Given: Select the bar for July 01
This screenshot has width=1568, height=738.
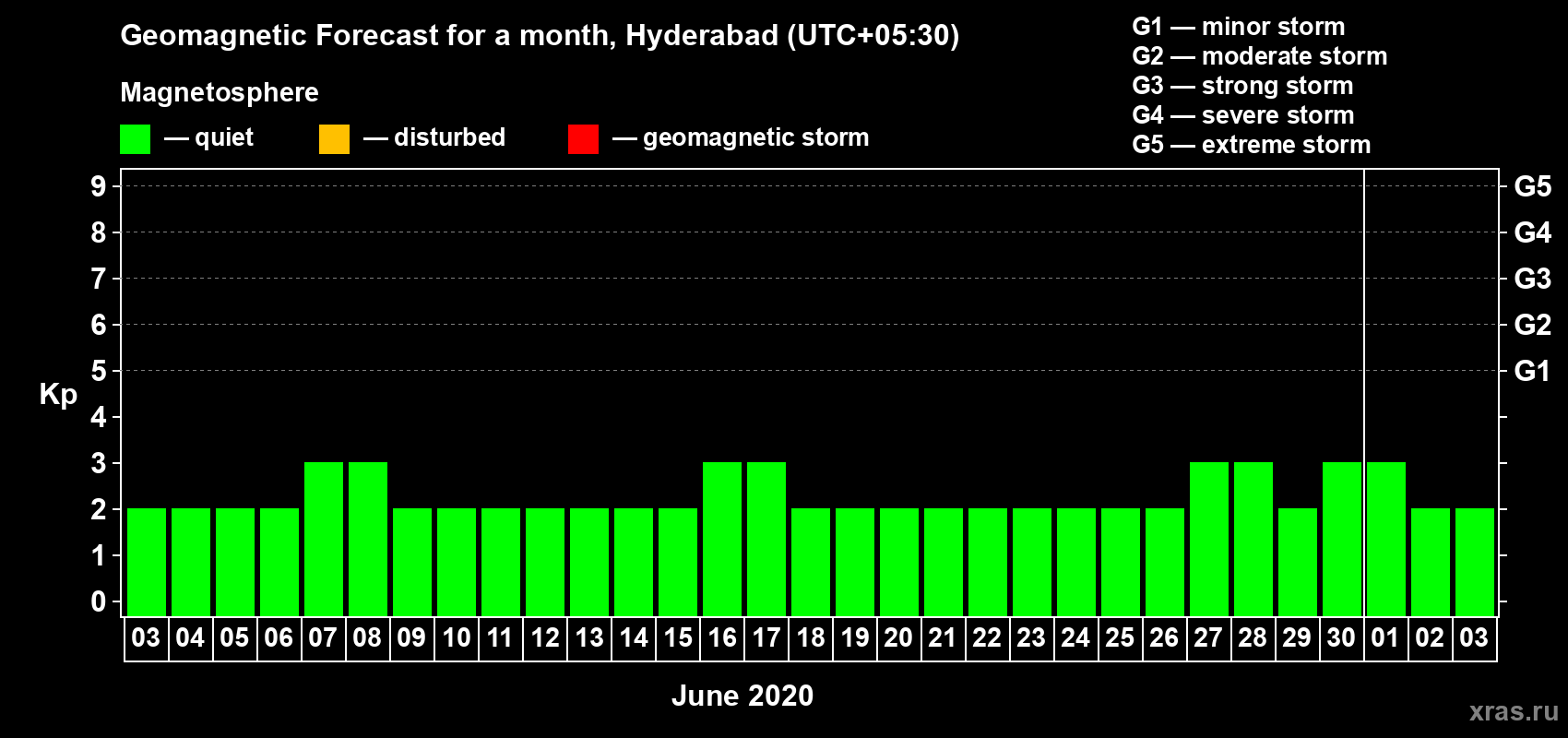Looking at the screenshot, I should (1386, 539).
